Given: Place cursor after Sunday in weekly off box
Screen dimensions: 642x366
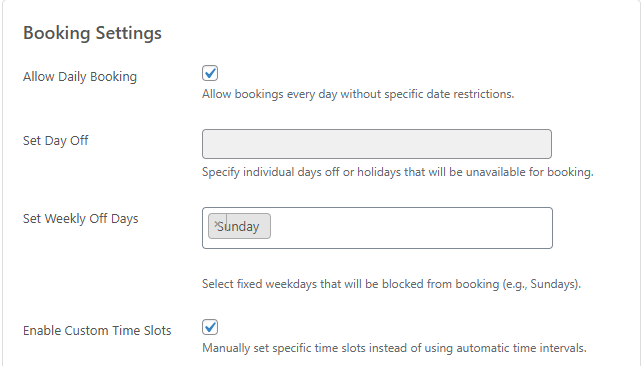Looking at the screenshot, I should [409, 227].
